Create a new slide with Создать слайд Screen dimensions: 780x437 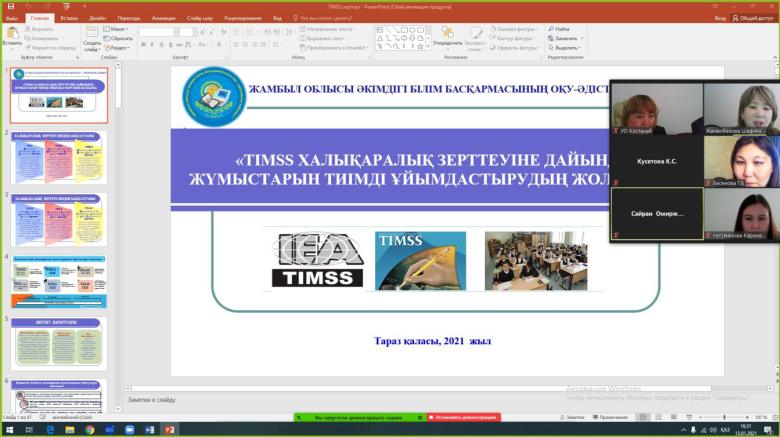[92, 39]
